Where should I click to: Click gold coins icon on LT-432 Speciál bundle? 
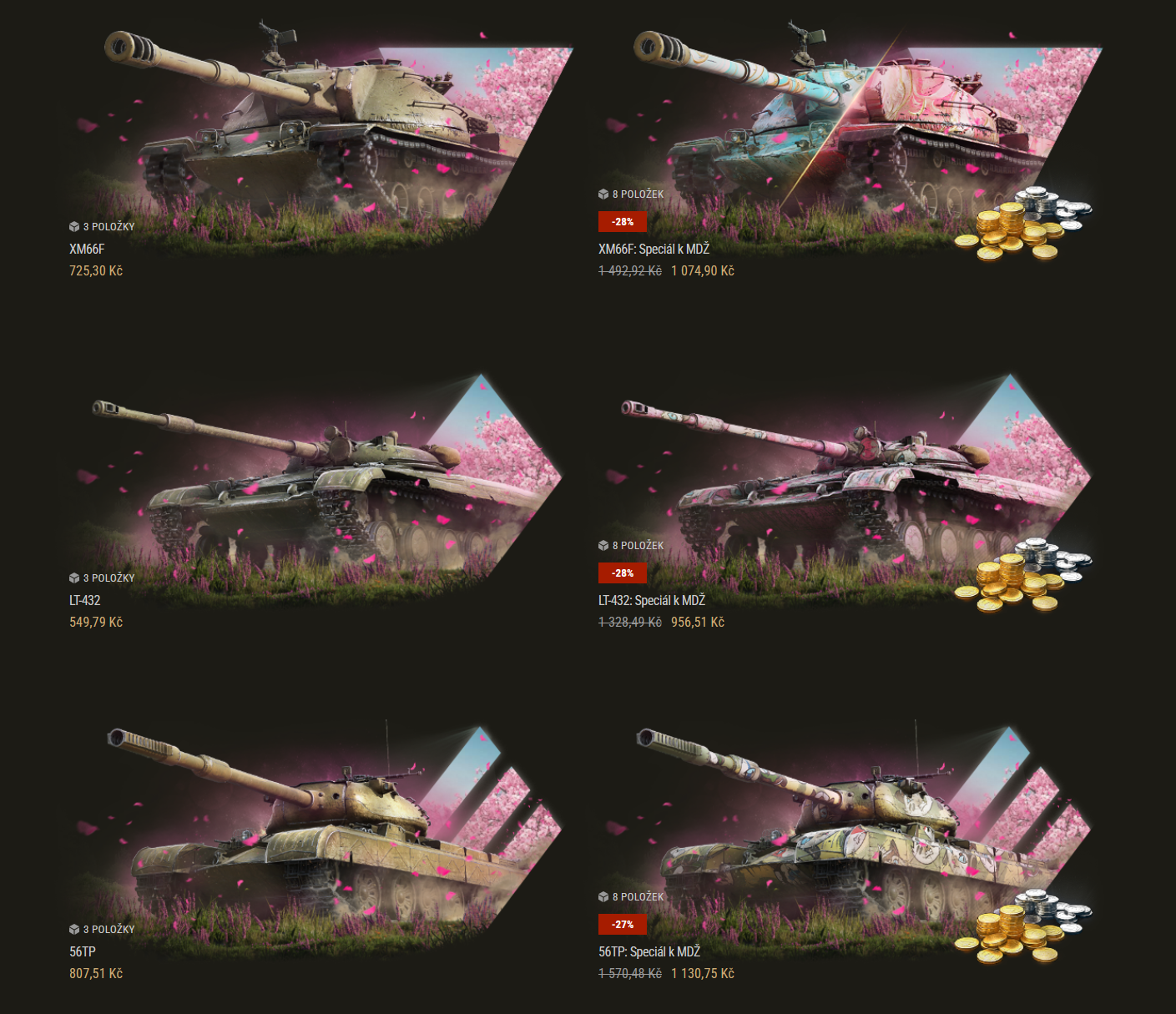[1023, 575]
